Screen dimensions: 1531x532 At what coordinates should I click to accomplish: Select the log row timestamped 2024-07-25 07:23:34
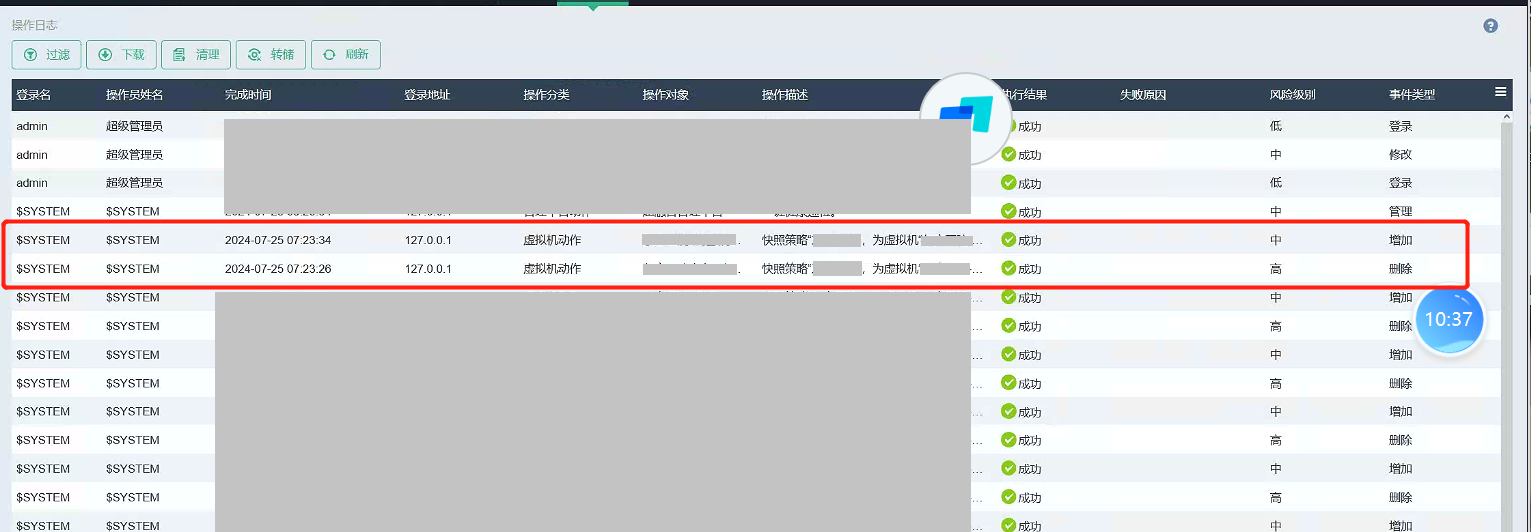[278, 240]
